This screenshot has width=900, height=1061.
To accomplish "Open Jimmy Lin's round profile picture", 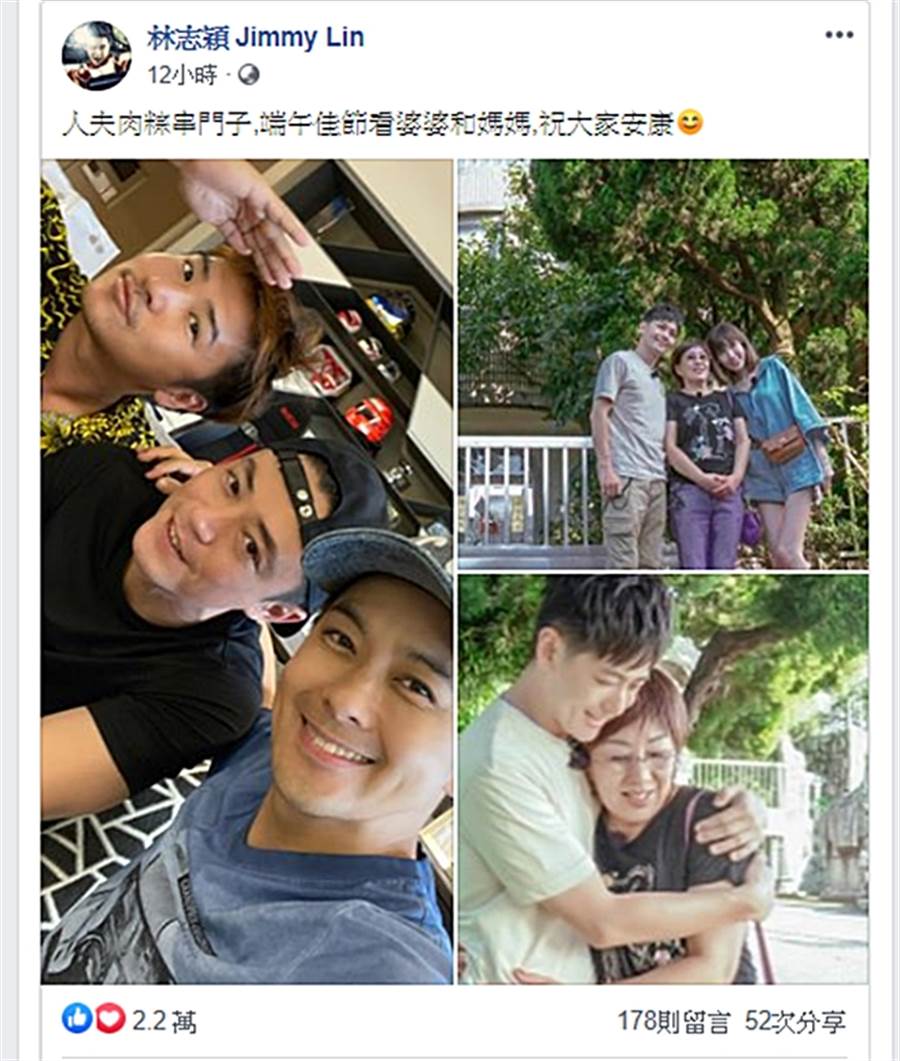I will [x=96, y=55].
